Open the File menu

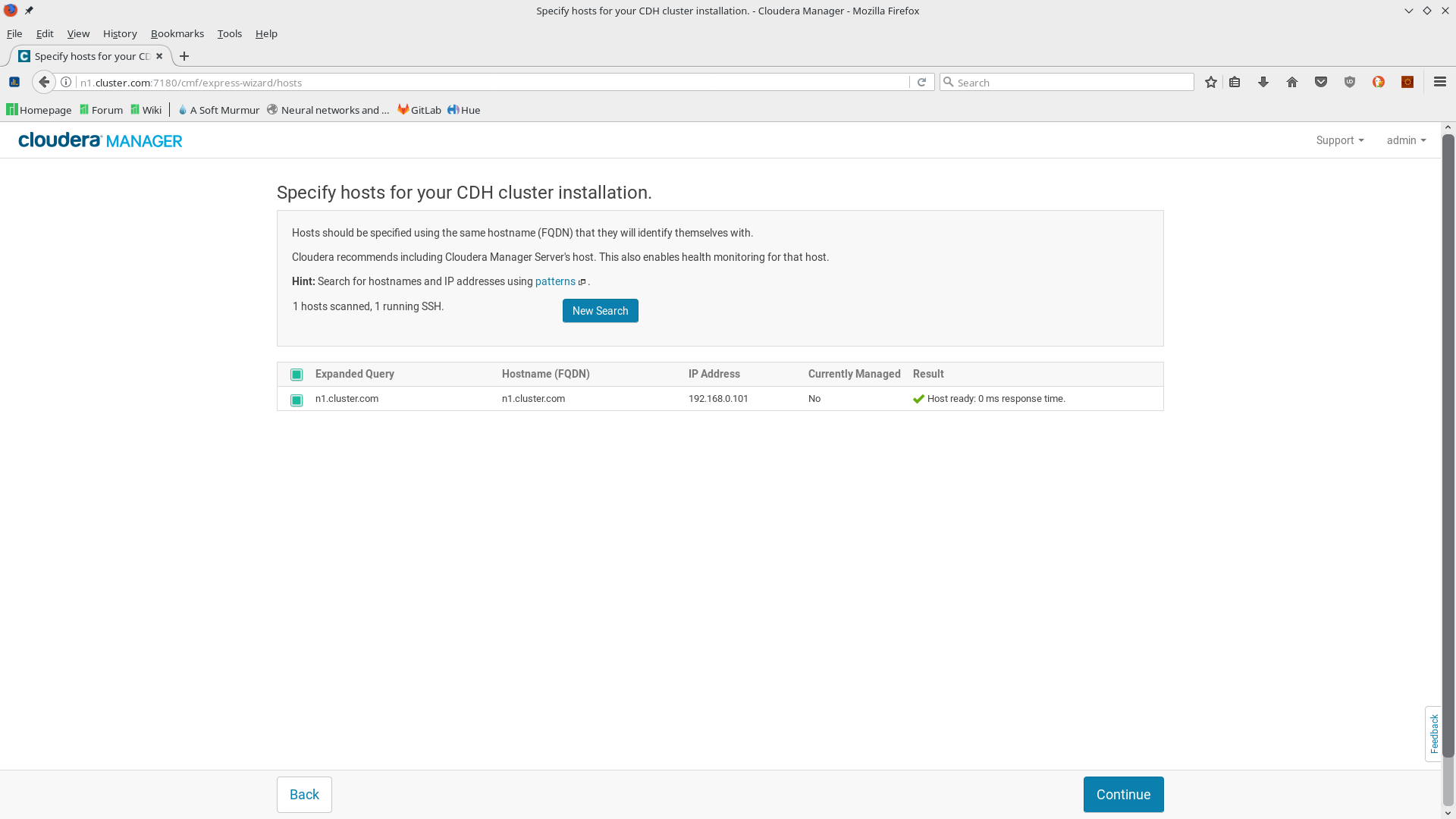click(14, 33)
